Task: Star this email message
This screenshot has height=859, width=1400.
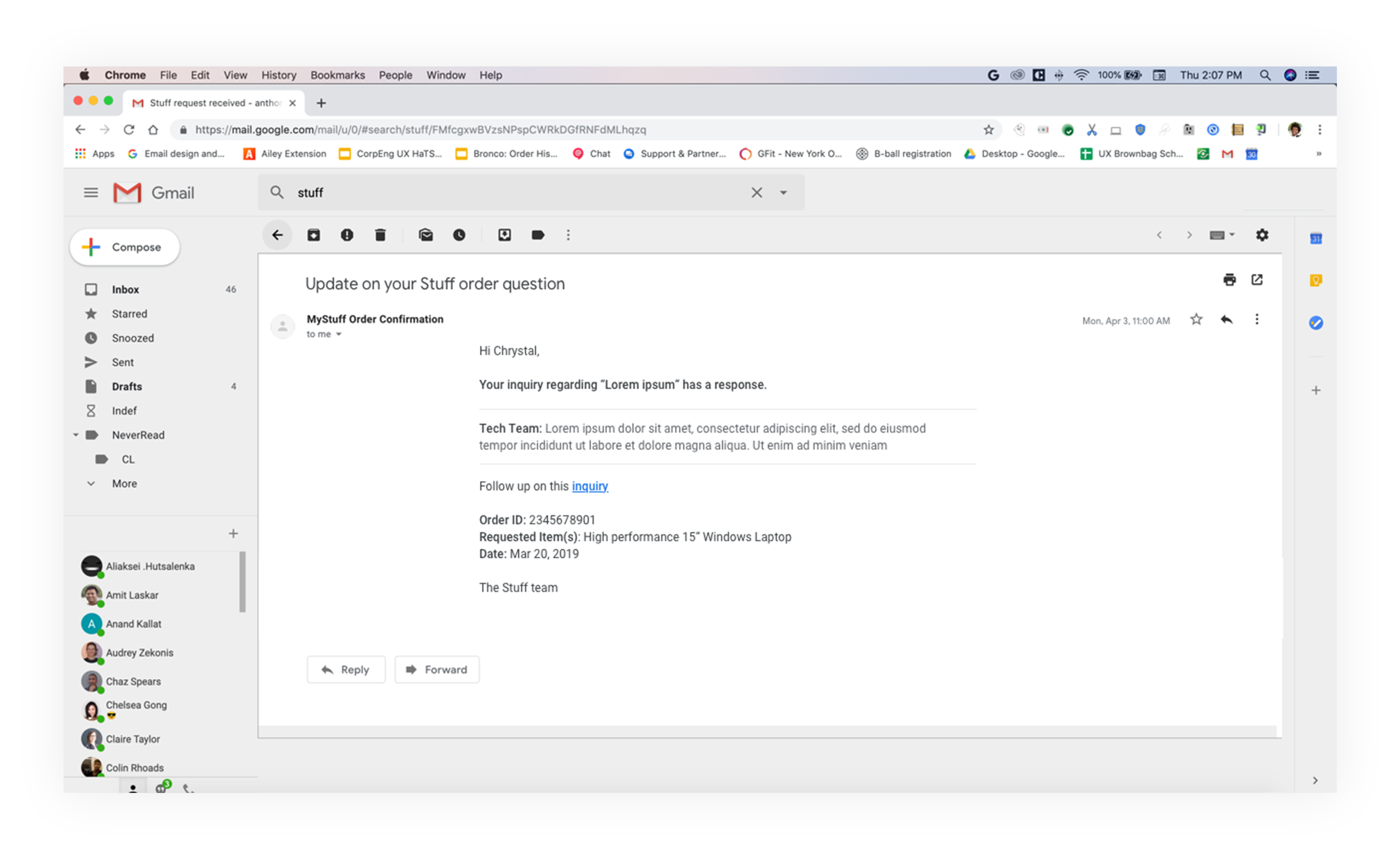Action: click(x=1196, y=320)
